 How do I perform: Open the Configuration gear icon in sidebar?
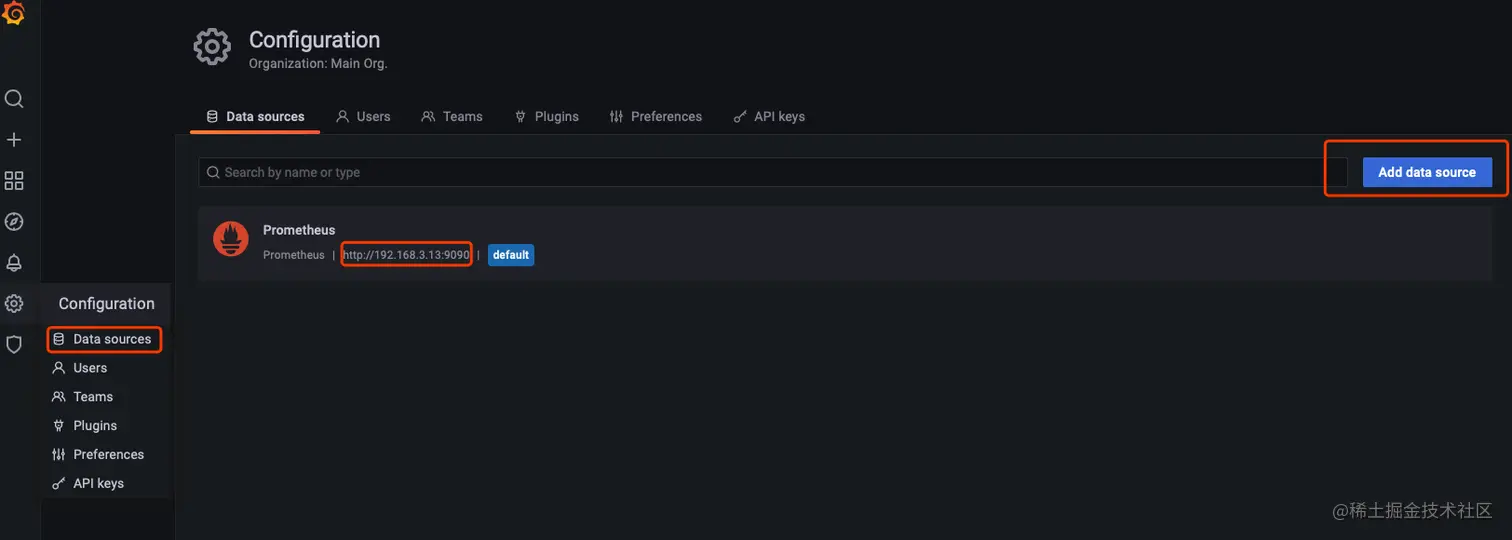pos(14,304)
